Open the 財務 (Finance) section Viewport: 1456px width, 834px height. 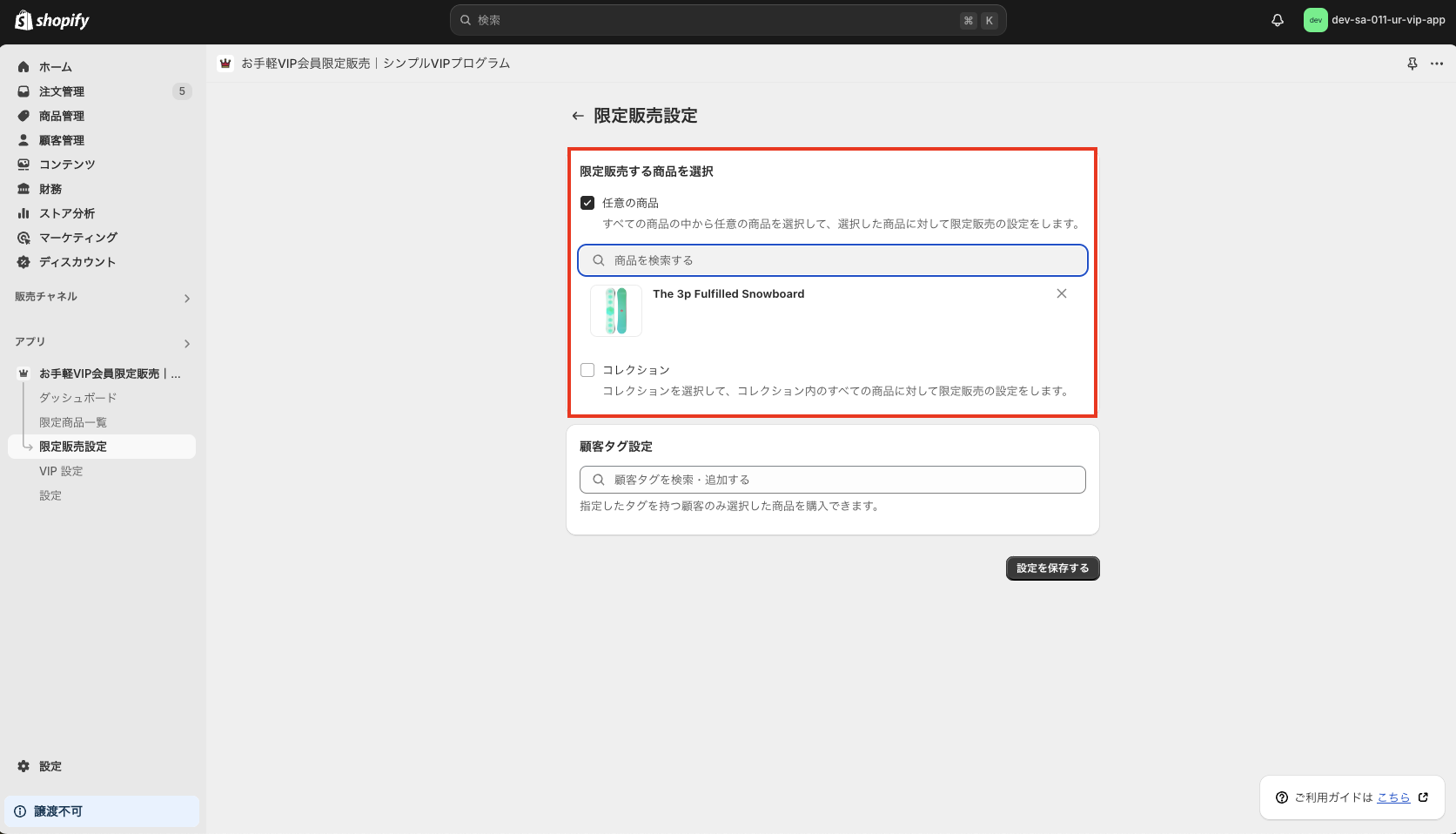[50, 188]
